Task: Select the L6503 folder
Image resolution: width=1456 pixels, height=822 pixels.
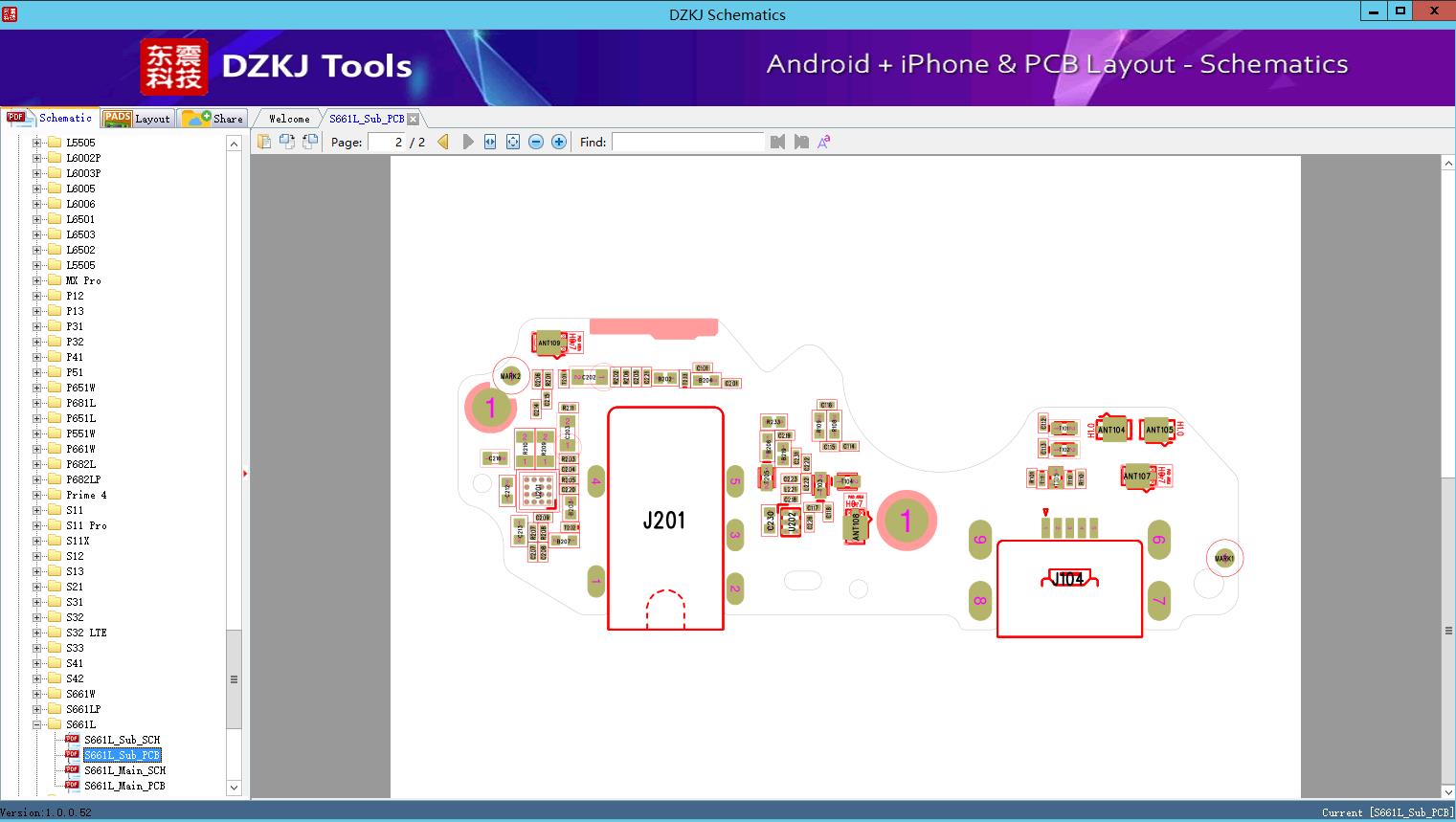Action: tap(80, 234)
